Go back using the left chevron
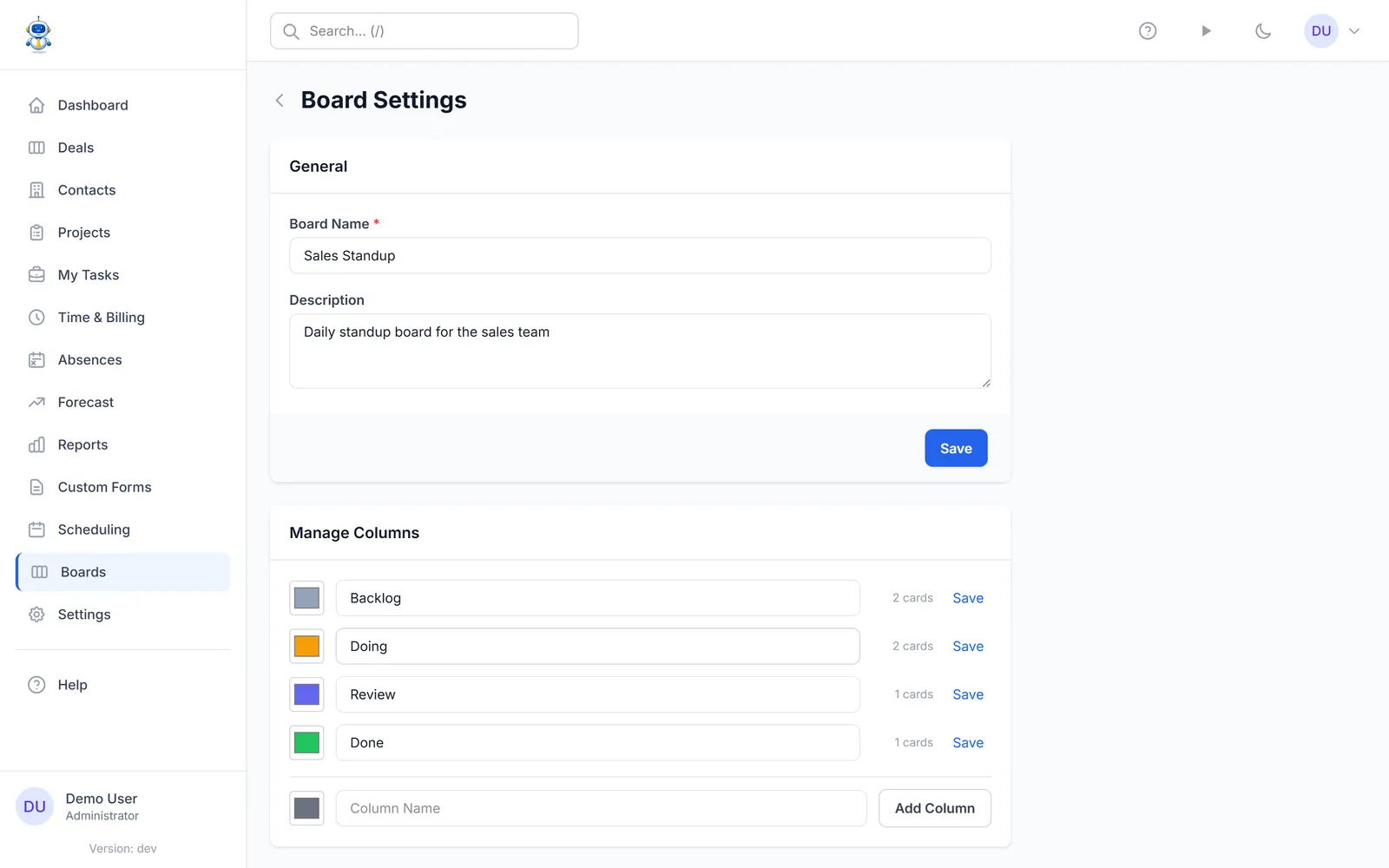This screenshot has width=1389, height=868. pyautogui.click(x=280, y=101)
